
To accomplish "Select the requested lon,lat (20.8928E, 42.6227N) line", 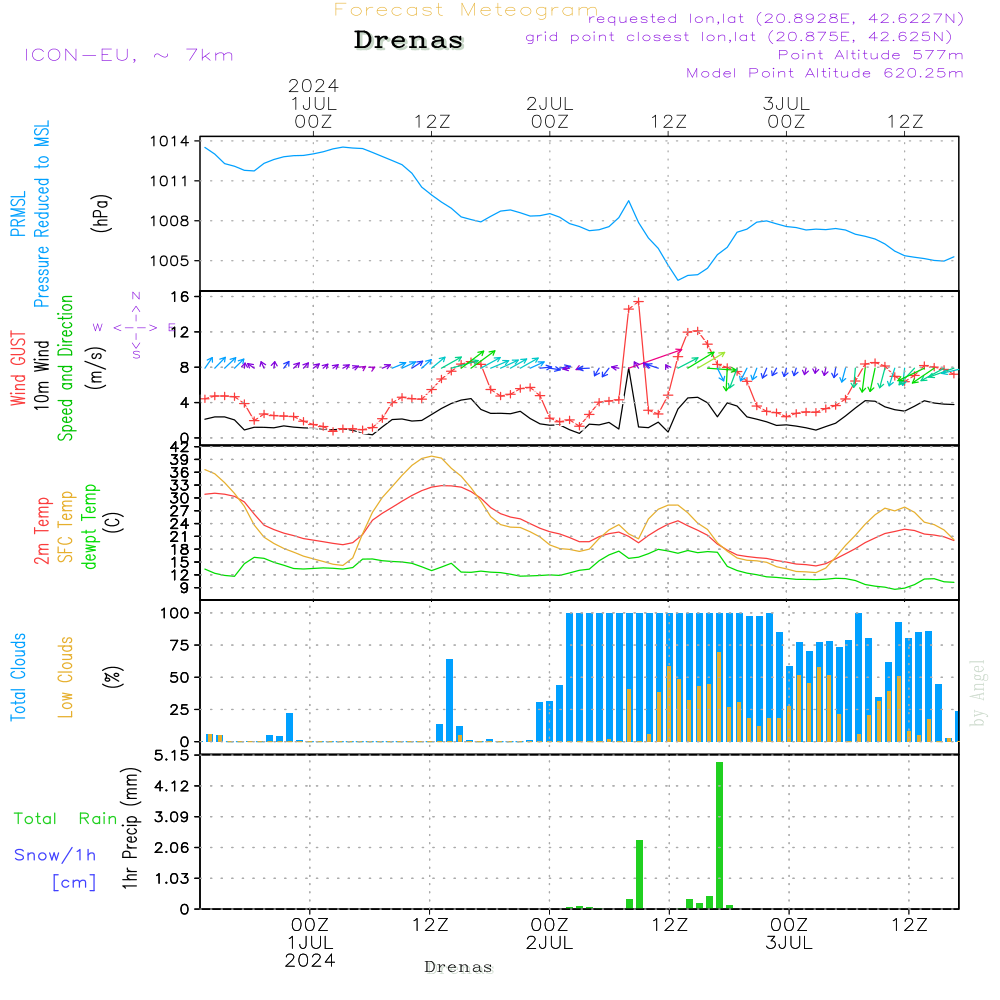I will point(776,19).
